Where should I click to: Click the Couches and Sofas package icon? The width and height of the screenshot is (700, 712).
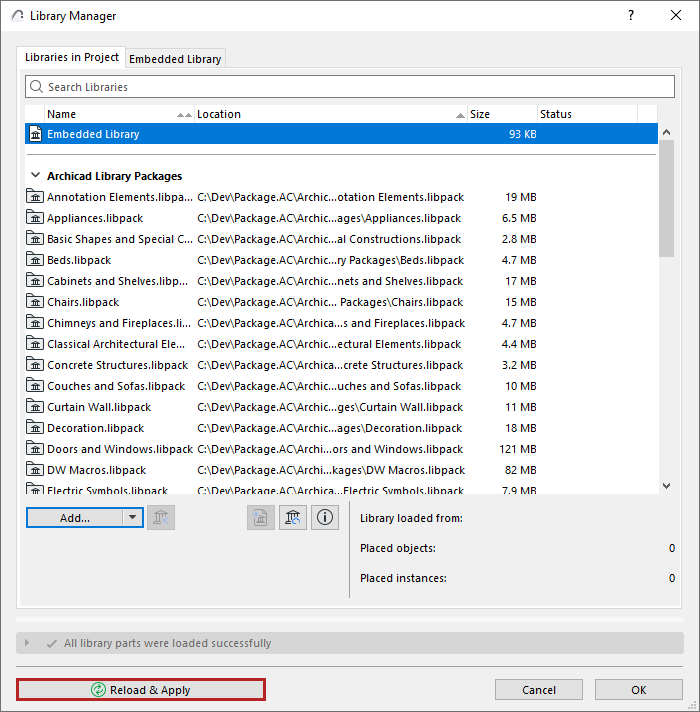(35, 386)
